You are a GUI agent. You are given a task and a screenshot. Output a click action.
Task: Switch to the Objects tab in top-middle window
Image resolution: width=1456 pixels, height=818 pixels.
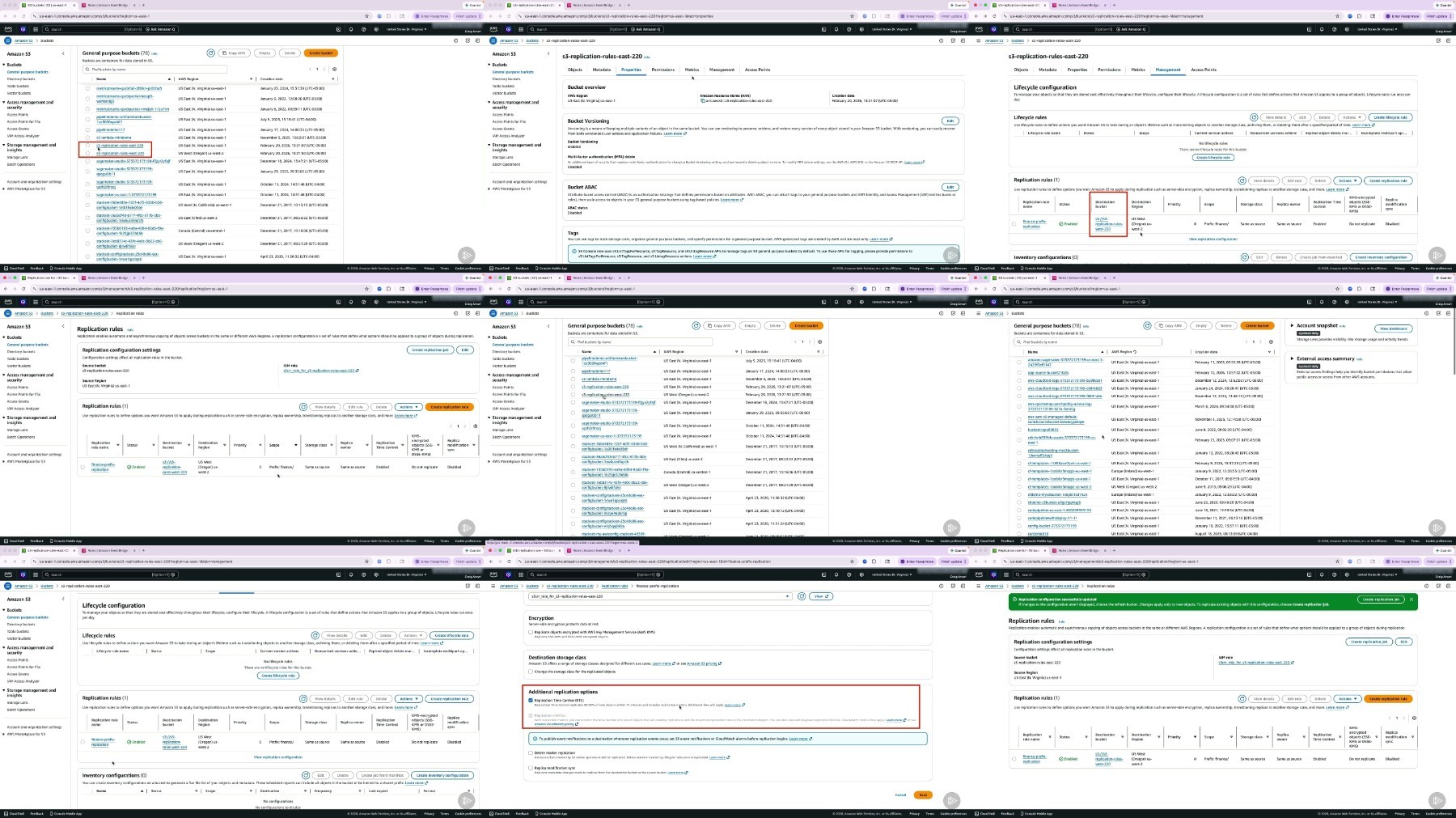pos(575,70)
